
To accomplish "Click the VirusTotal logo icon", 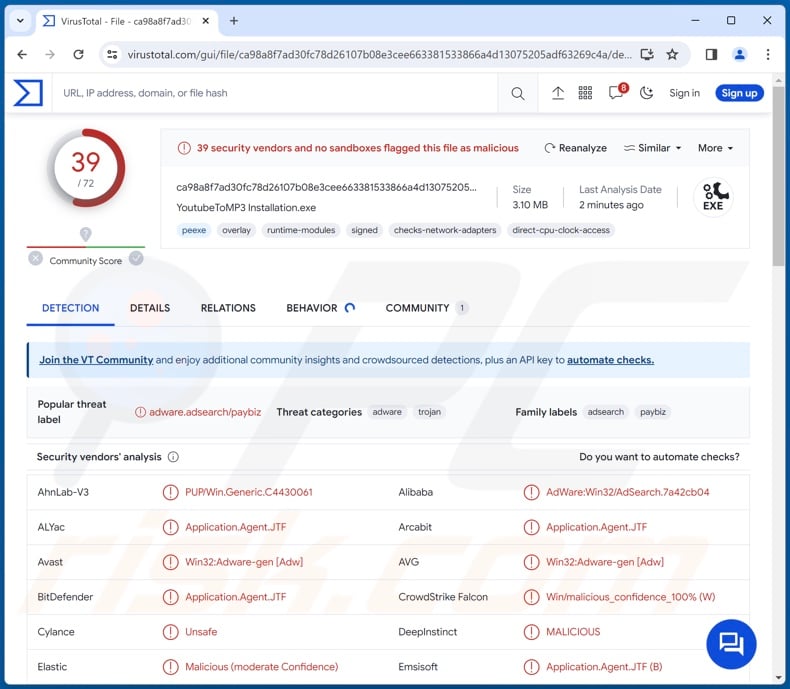I will click(x=28, y=93).
